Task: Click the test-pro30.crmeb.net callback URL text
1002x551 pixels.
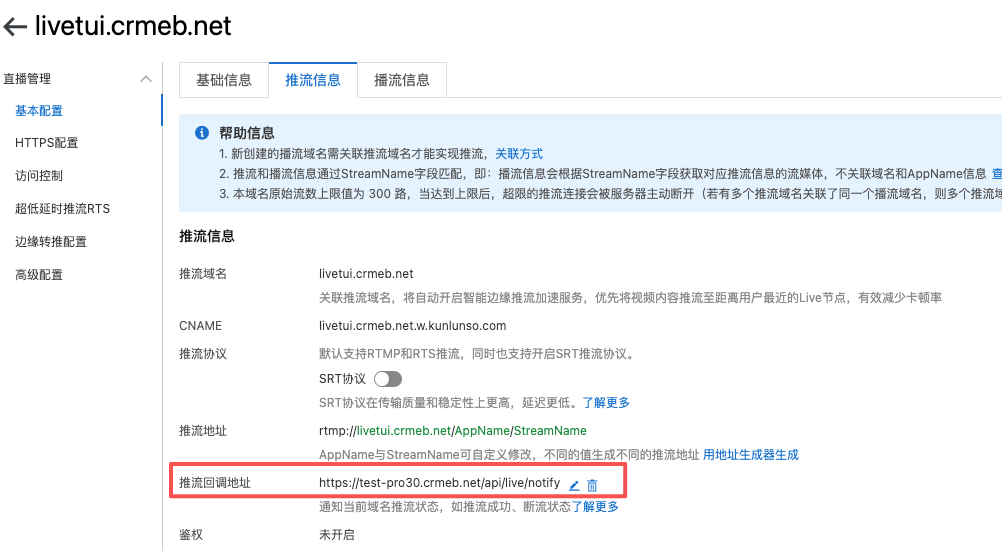Action: click(x=439, y=483)
